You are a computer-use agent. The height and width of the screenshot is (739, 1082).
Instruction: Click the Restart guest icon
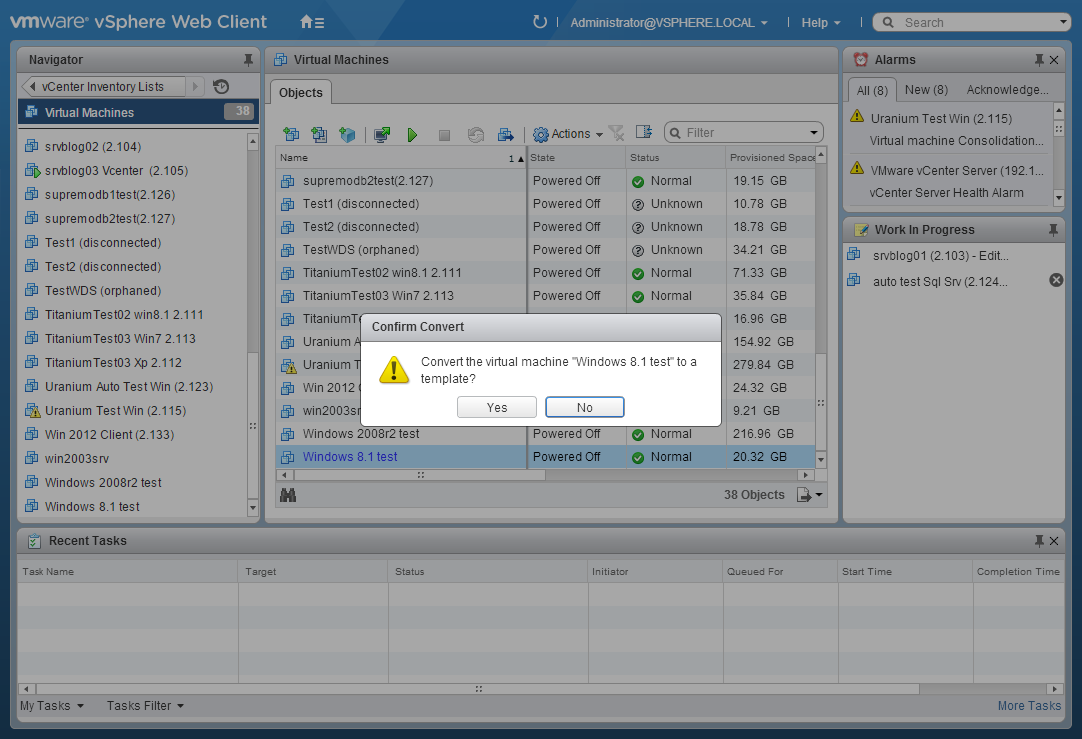coord(475,135)
